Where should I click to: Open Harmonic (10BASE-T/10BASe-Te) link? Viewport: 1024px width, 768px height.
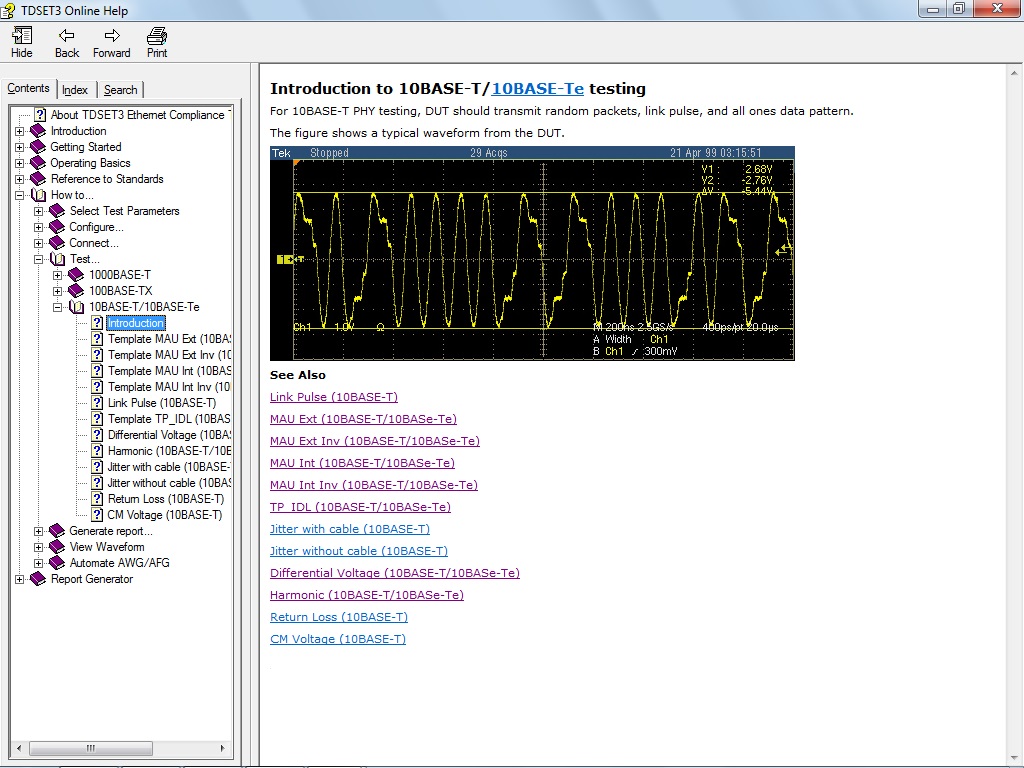(x=367, y=595)
